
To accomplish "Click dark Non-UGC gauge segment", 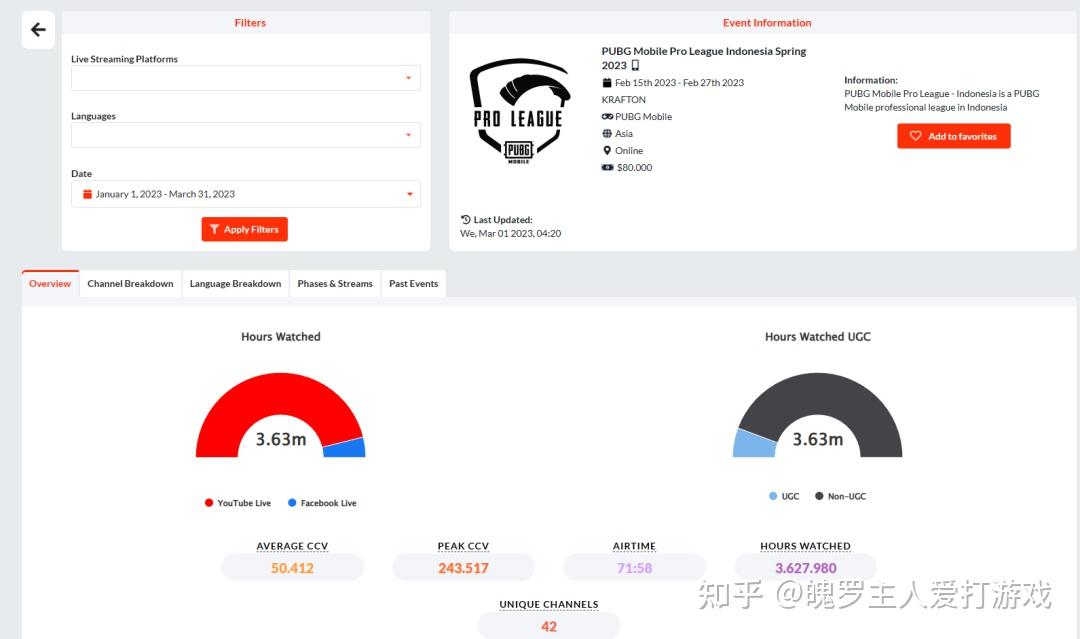I will pyautogui.click(x=827, y=394).
